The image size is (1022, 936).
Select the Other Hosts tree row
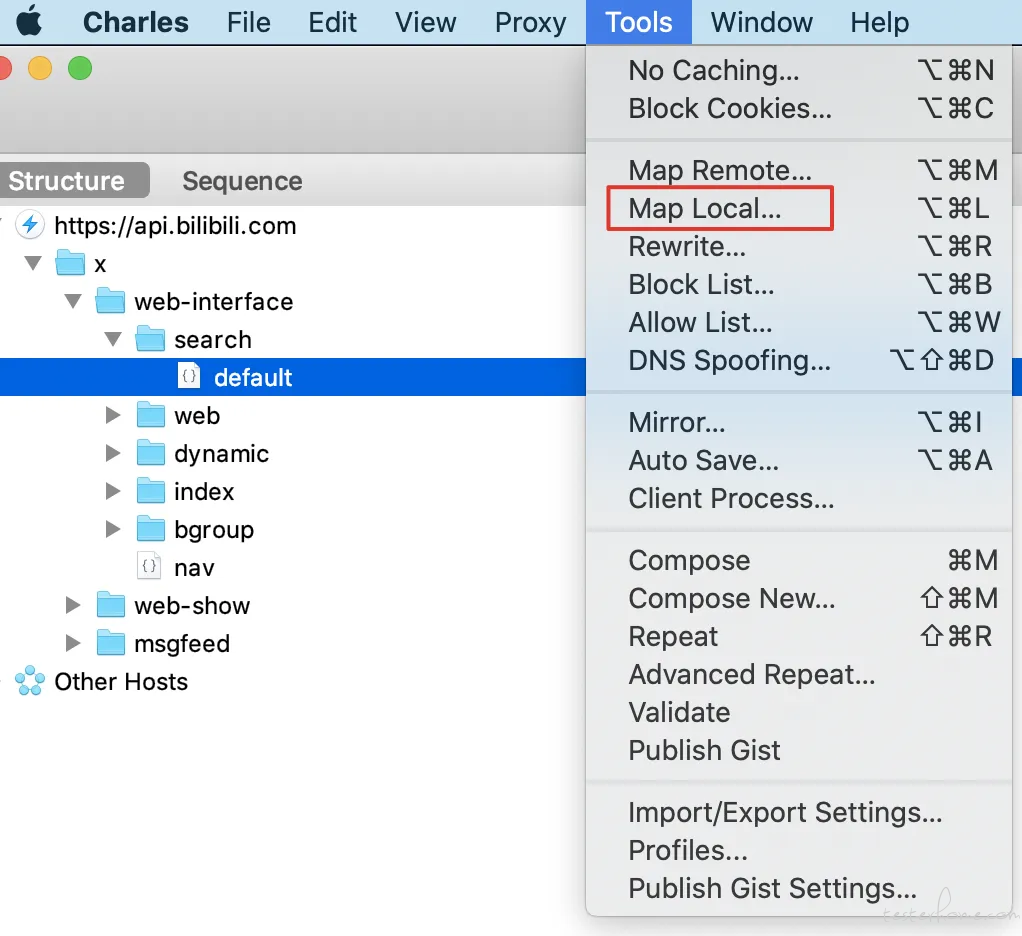click(293, 681)
